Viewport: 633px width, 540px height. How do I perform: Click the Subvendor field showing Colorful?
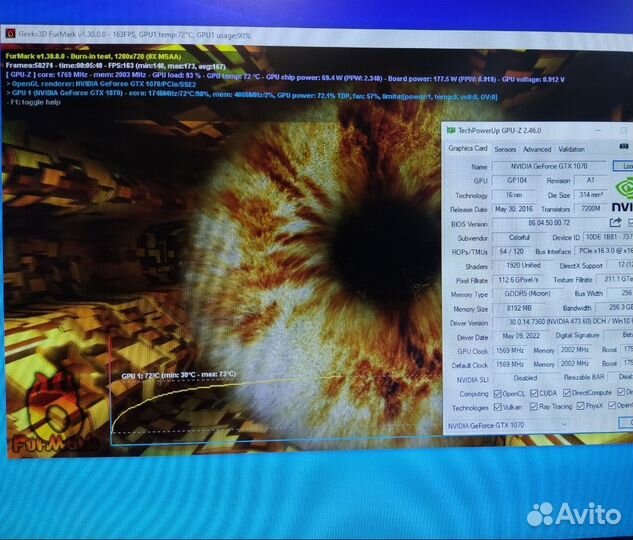click(x=519, y=237)
